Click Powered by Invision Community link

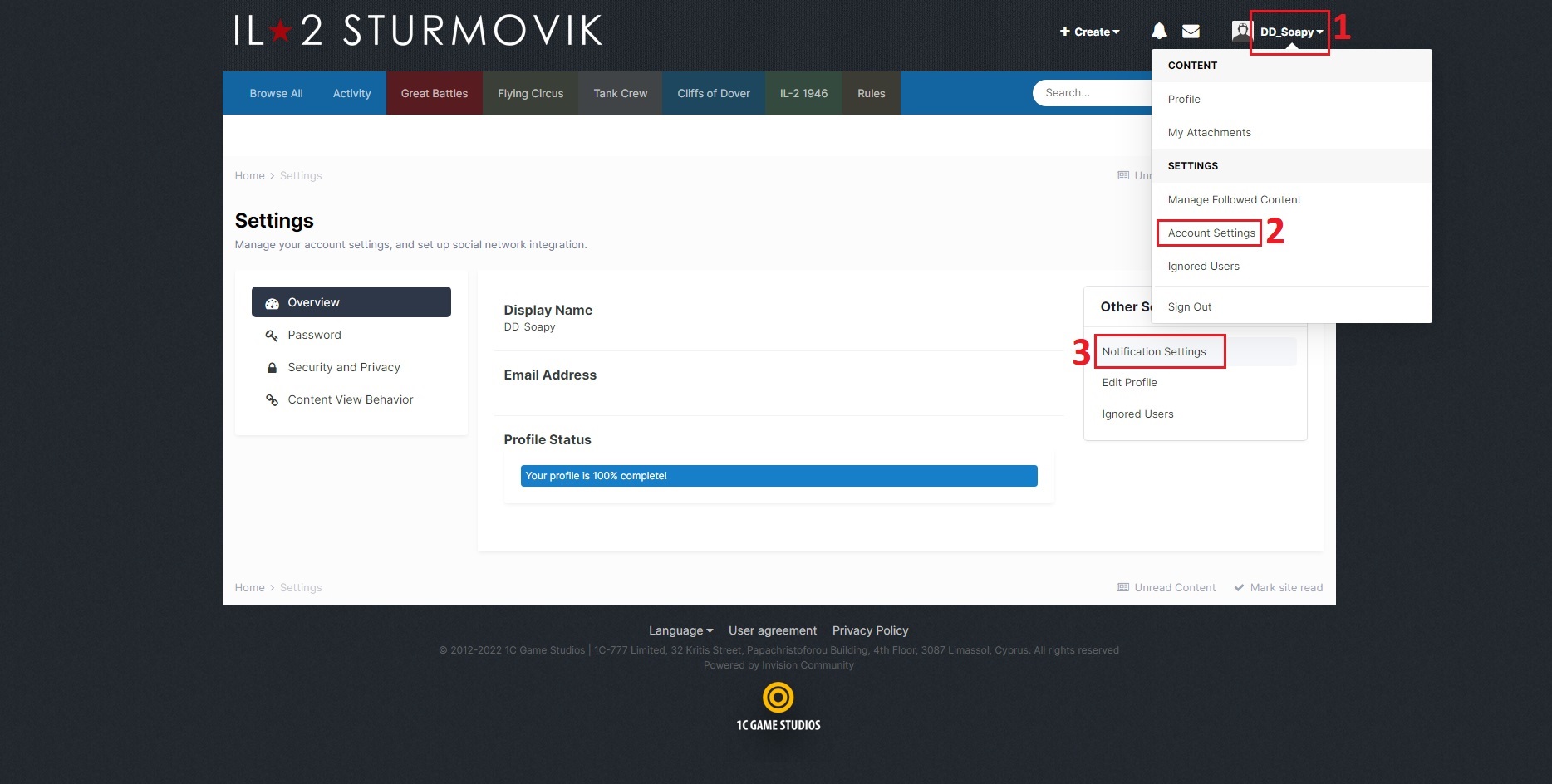pyautogui.click(x=778, y=665)
